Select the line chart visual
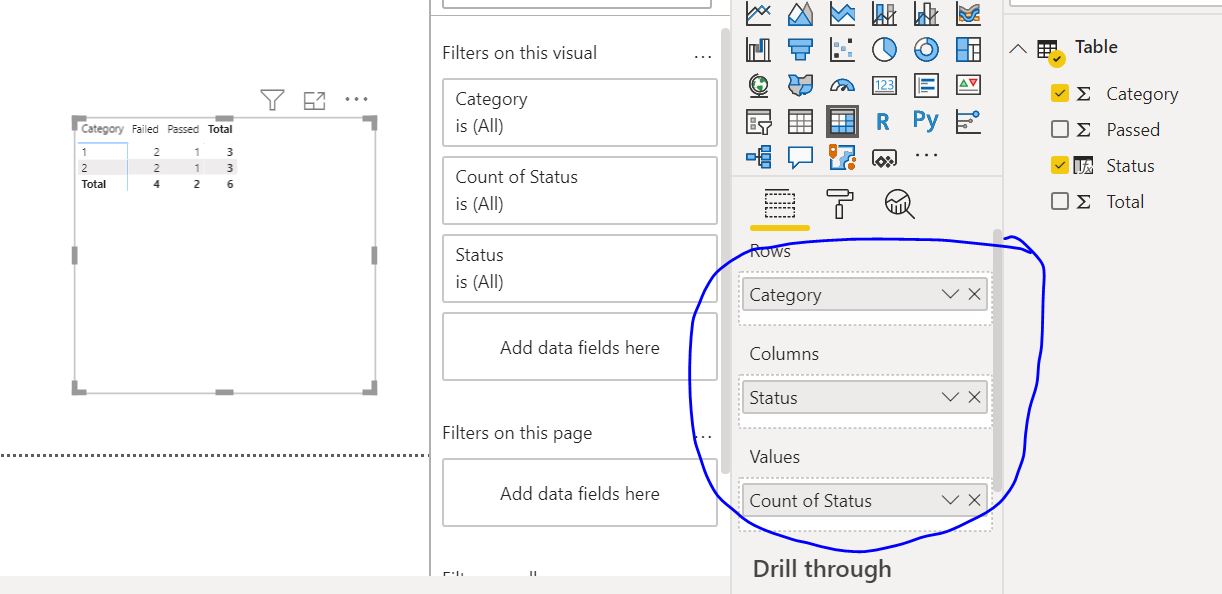Screen dimensions: 1222x594 (759, 13)
